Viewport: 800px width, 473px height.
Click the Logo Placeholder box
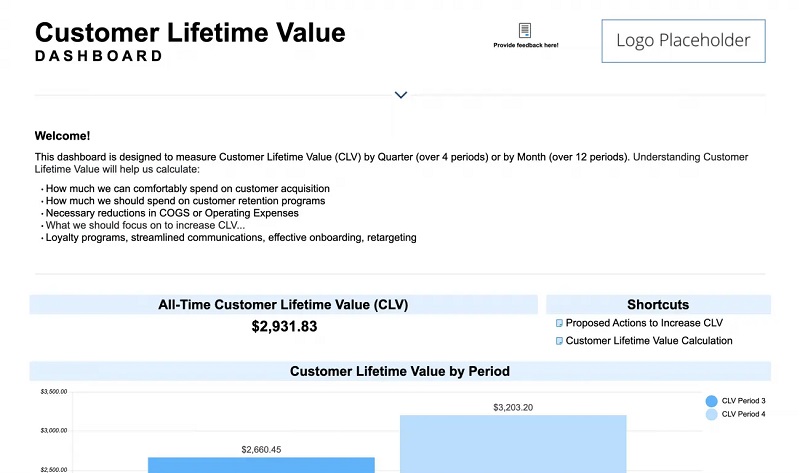683,41
